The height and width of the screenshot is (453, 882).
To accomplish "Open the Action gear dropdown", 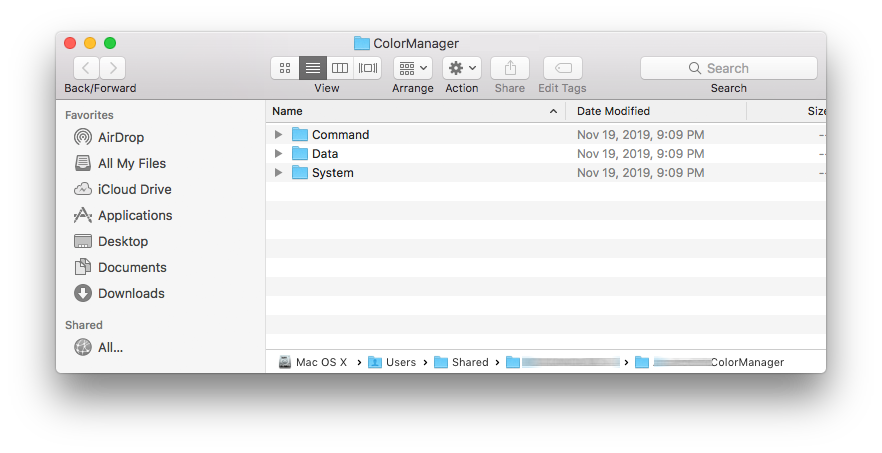I will pyautogui.click(x=462, y=68).
